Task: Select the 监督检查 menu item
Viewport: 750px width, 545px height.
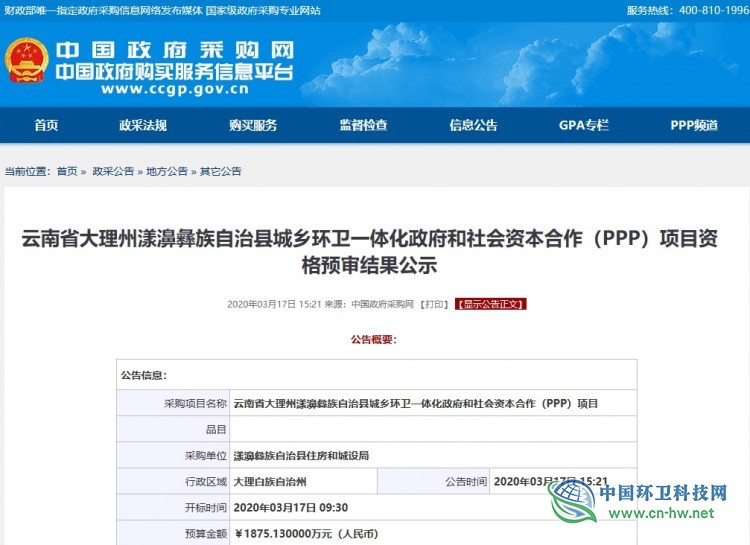Action: pyautogui.click(x=364, y=125)
